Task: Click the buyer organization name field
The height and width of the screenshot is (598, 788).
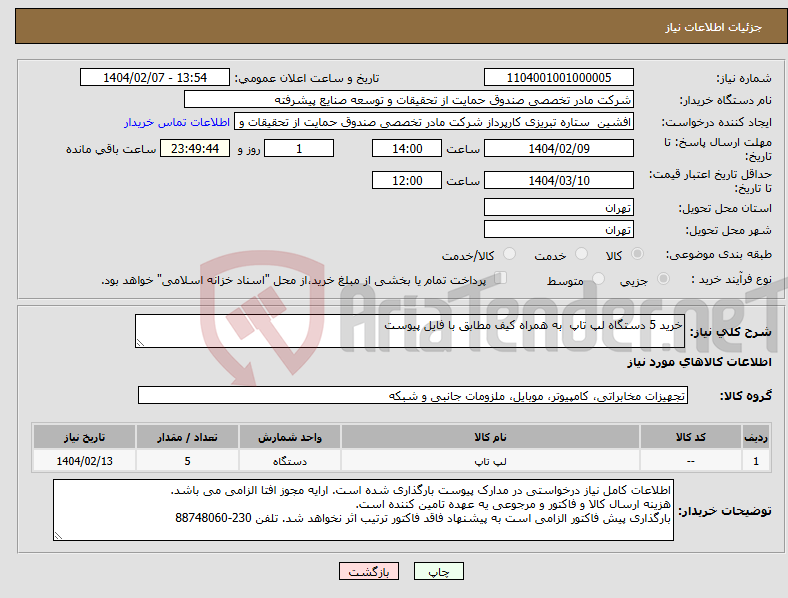Action: coord(409,99)
